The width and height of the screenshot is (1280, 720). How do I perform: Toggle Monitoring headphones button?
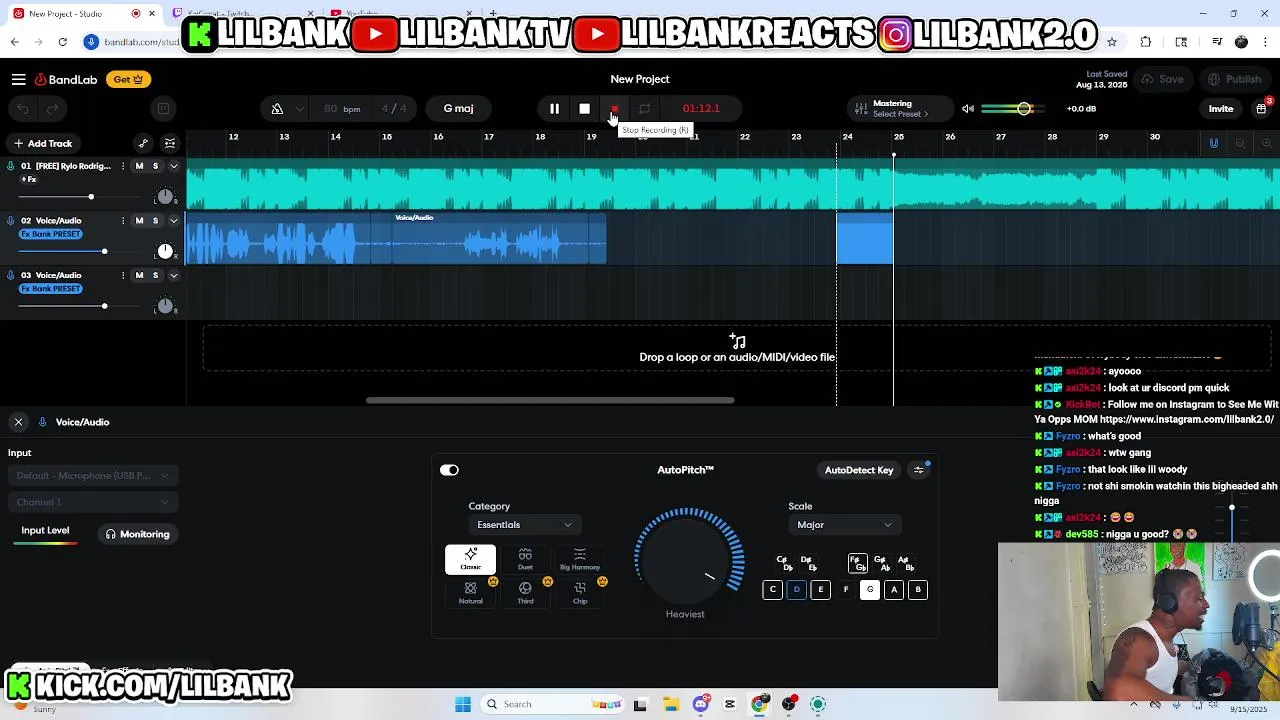(x=137, y=534)
